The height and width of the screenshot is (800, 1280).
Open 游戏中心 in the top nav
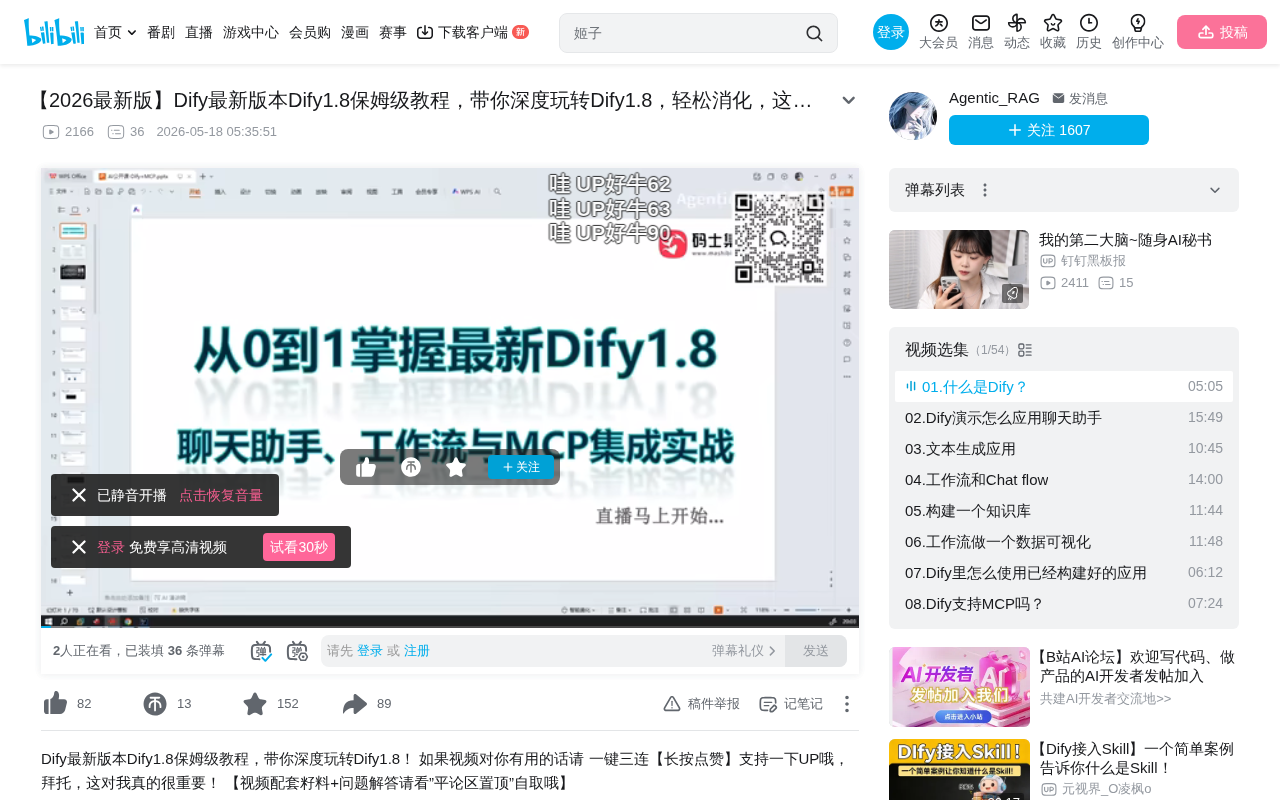tap(251, 32)
